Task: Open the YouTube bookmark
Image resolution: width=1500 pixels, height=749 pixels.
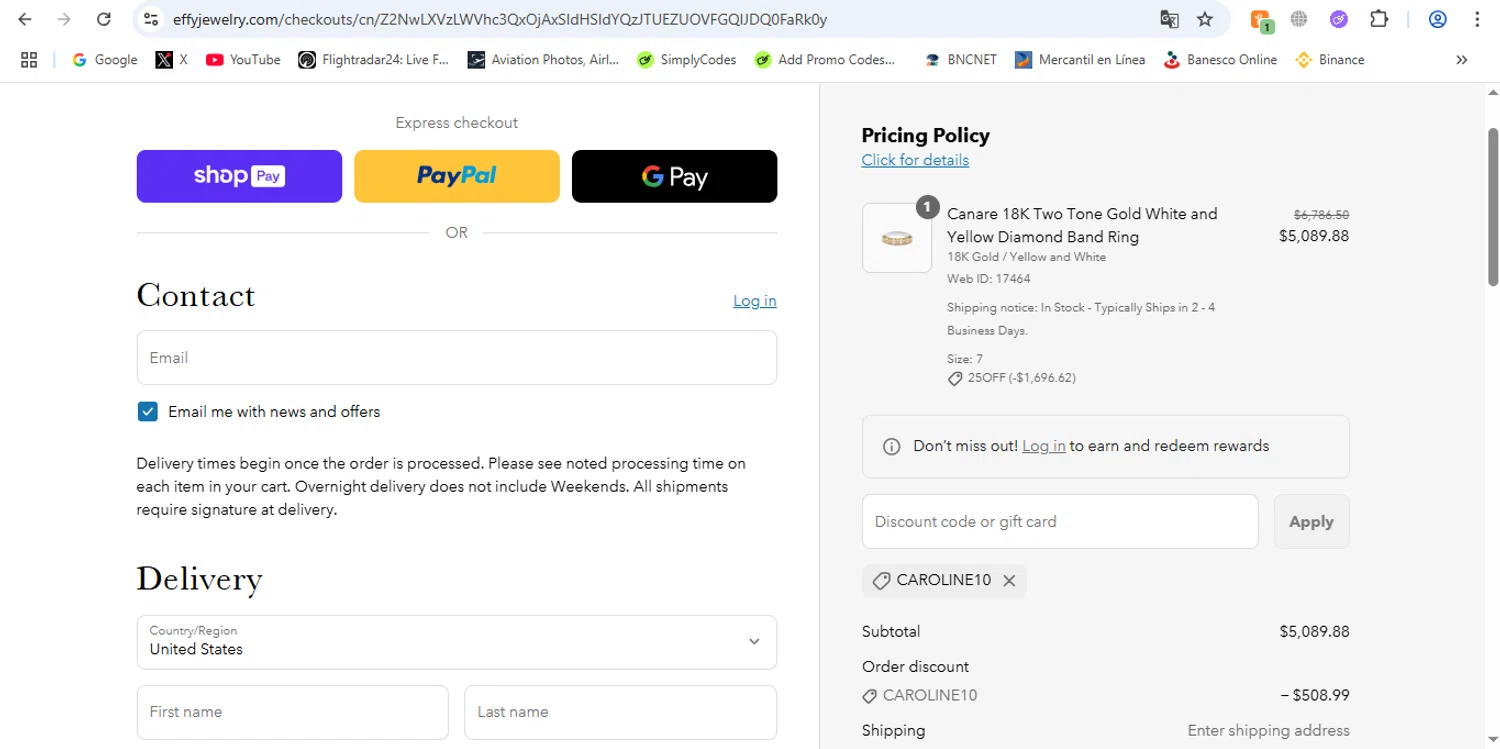Action: coord(243,60)
